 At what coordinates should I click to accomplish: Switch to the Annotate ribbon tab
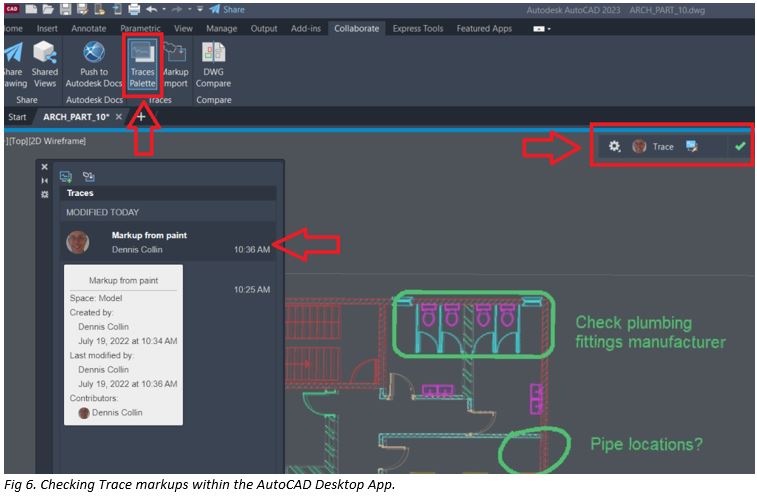pos(88,28)
